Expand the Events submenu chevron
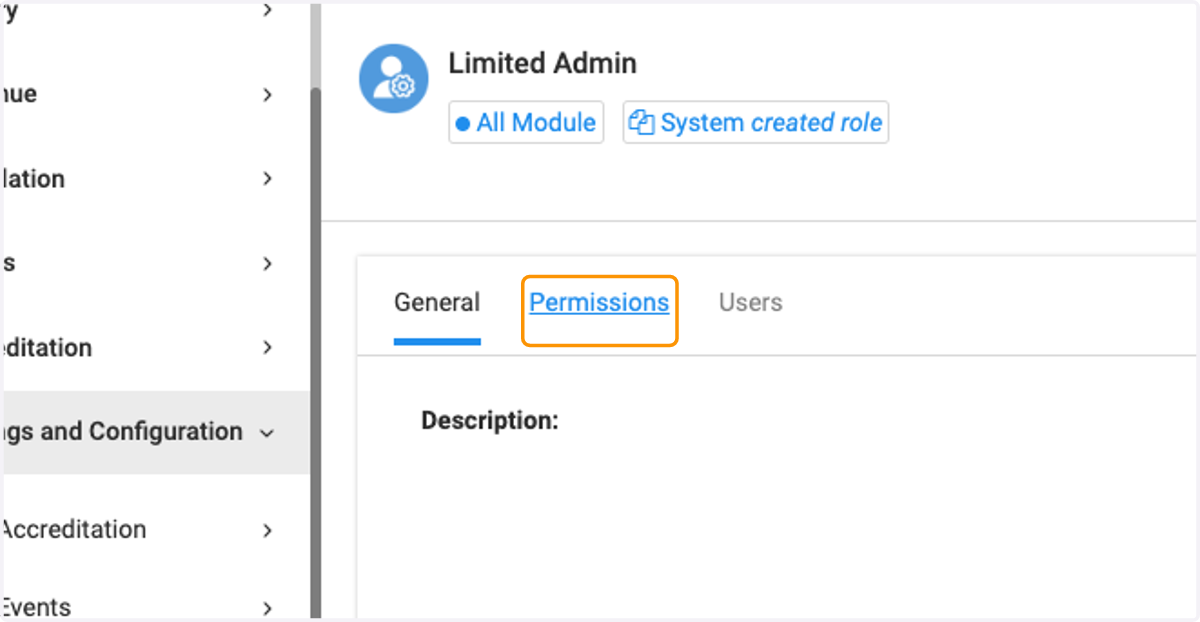Image resolution: width=1200 pixels, height=622 pixels. point(267,608)
